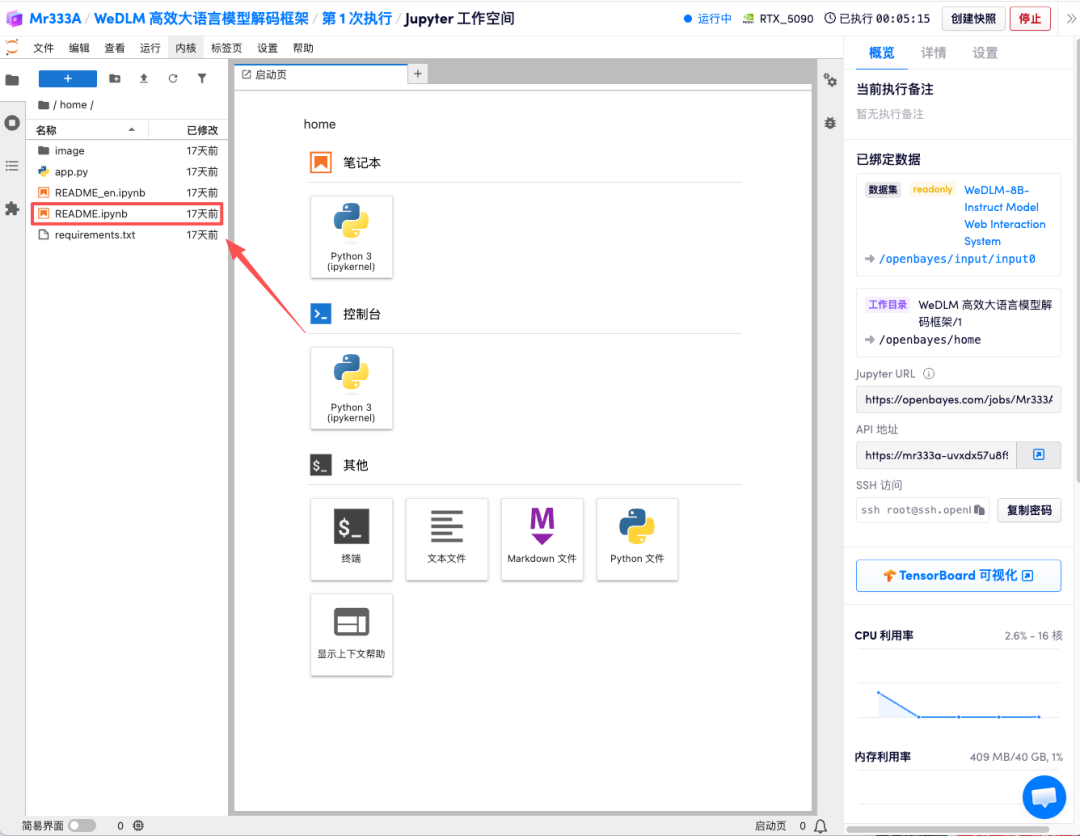Image resolution: width=1080 pixels, height=836 pixels.
Task: Open WeDLM 高效大语言模型解码框架 breadcrumb link
Action: click(201, 19)
